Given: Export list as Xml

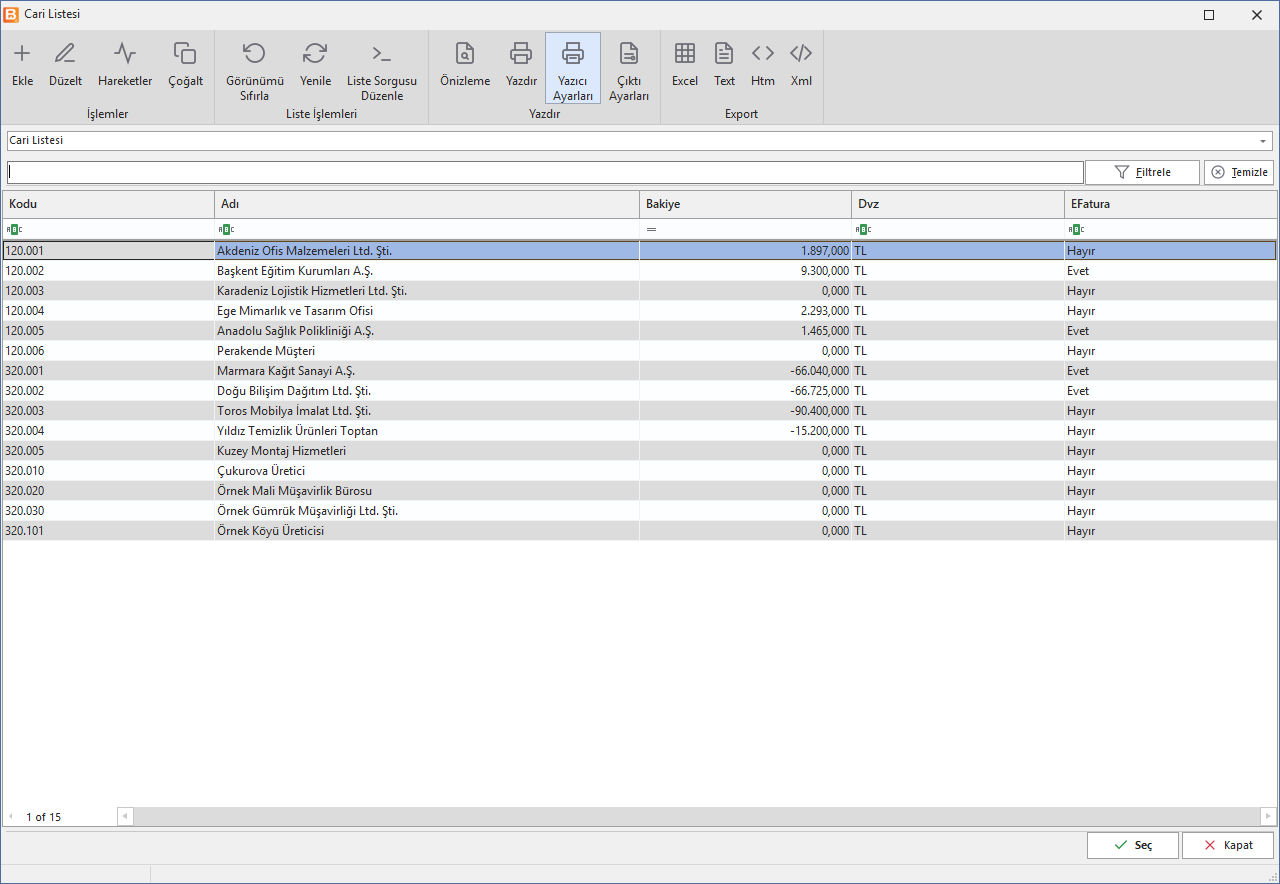Looking at the screenshot, I should click(x=801, y=65).
